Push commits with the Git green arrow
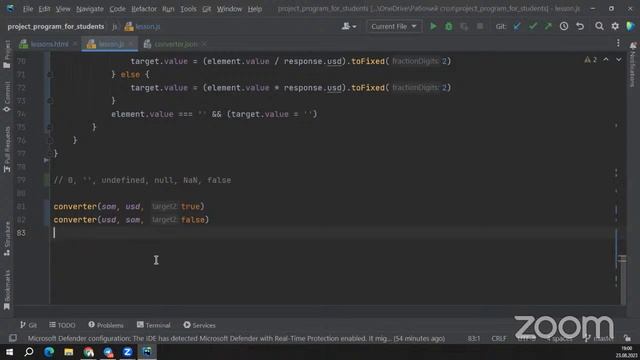This screenshot has width=640, height=360. click(548, 27)
